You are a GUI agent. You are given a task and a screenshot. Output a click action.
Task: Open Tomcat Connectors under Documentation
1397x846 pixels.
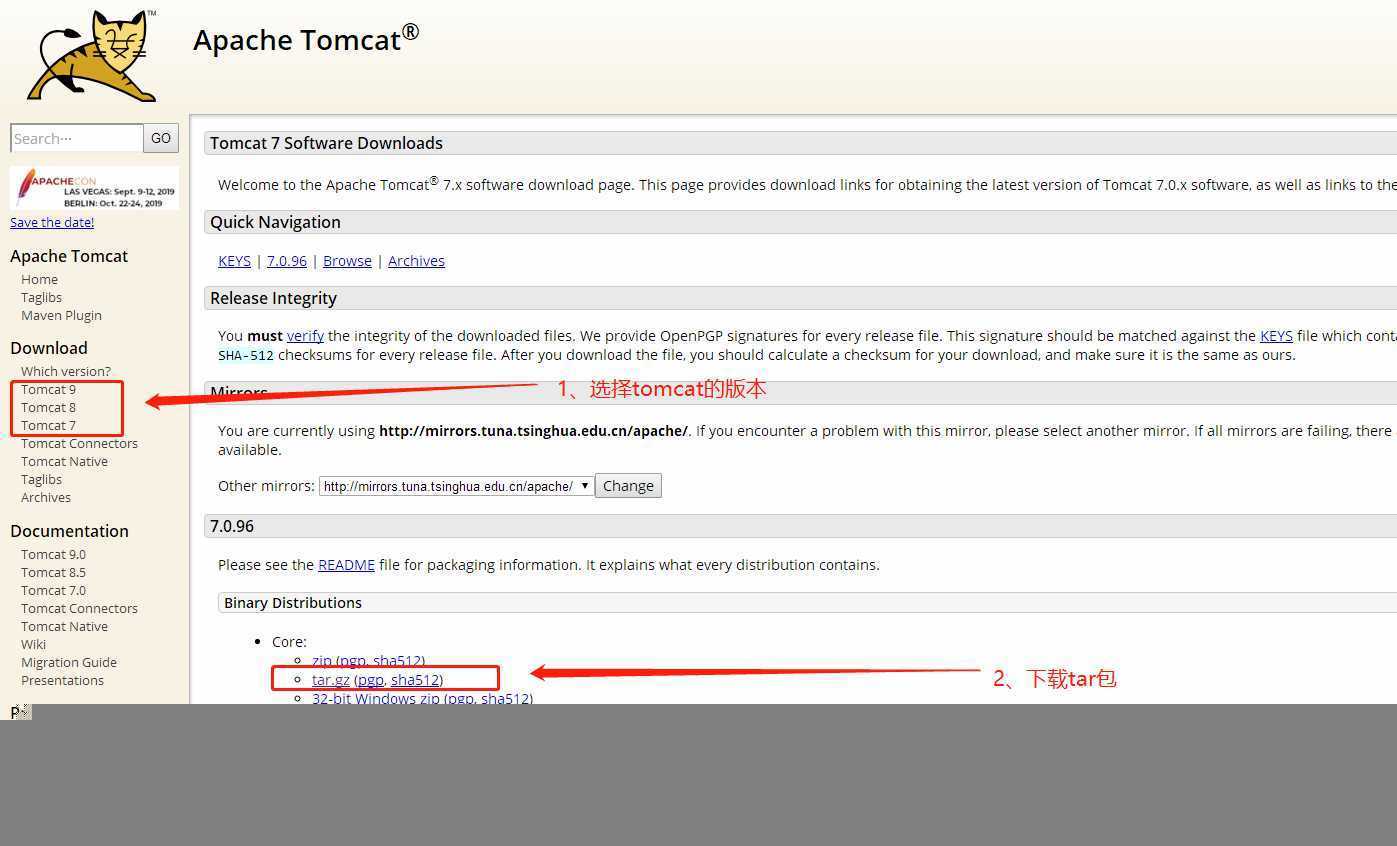(79, 608)
